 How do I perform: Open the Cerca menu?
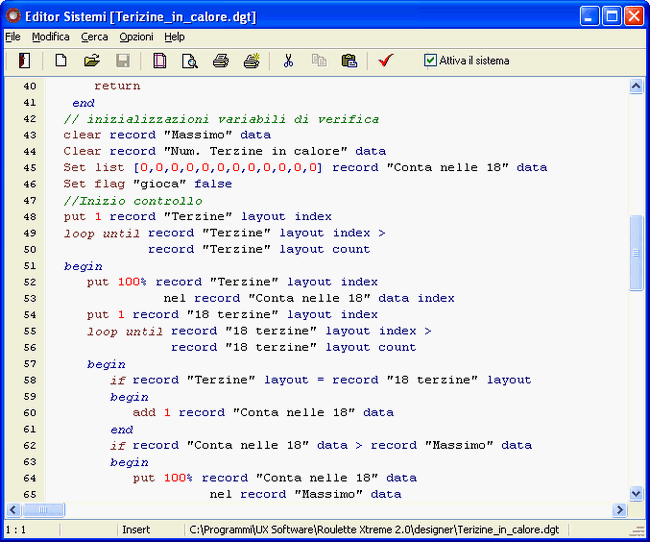[95, 37]
